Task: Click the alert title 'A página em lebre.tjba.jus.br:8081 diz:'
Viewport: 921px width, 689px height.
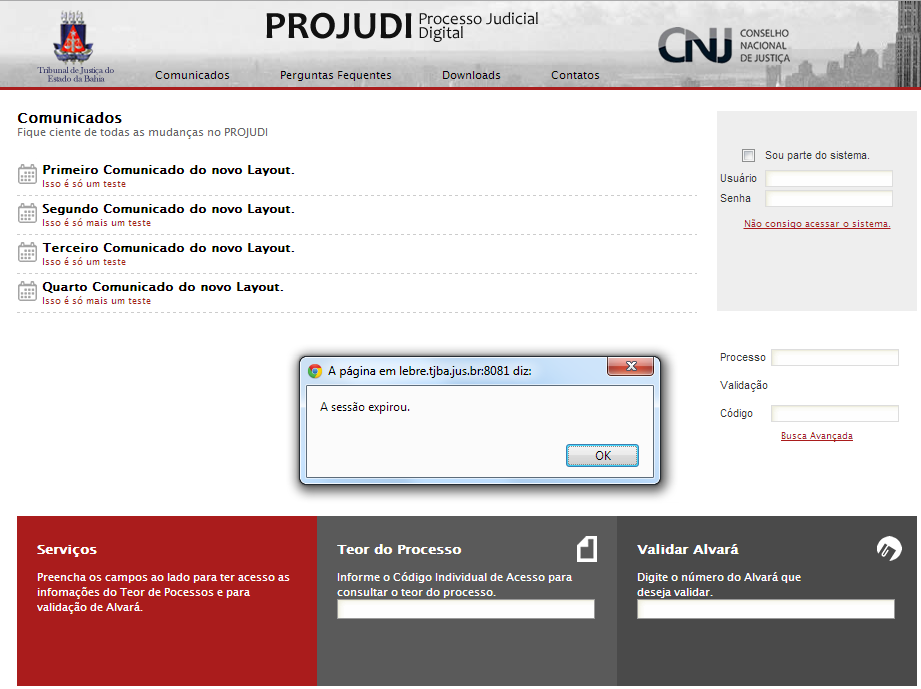Action: click(429, 371)
